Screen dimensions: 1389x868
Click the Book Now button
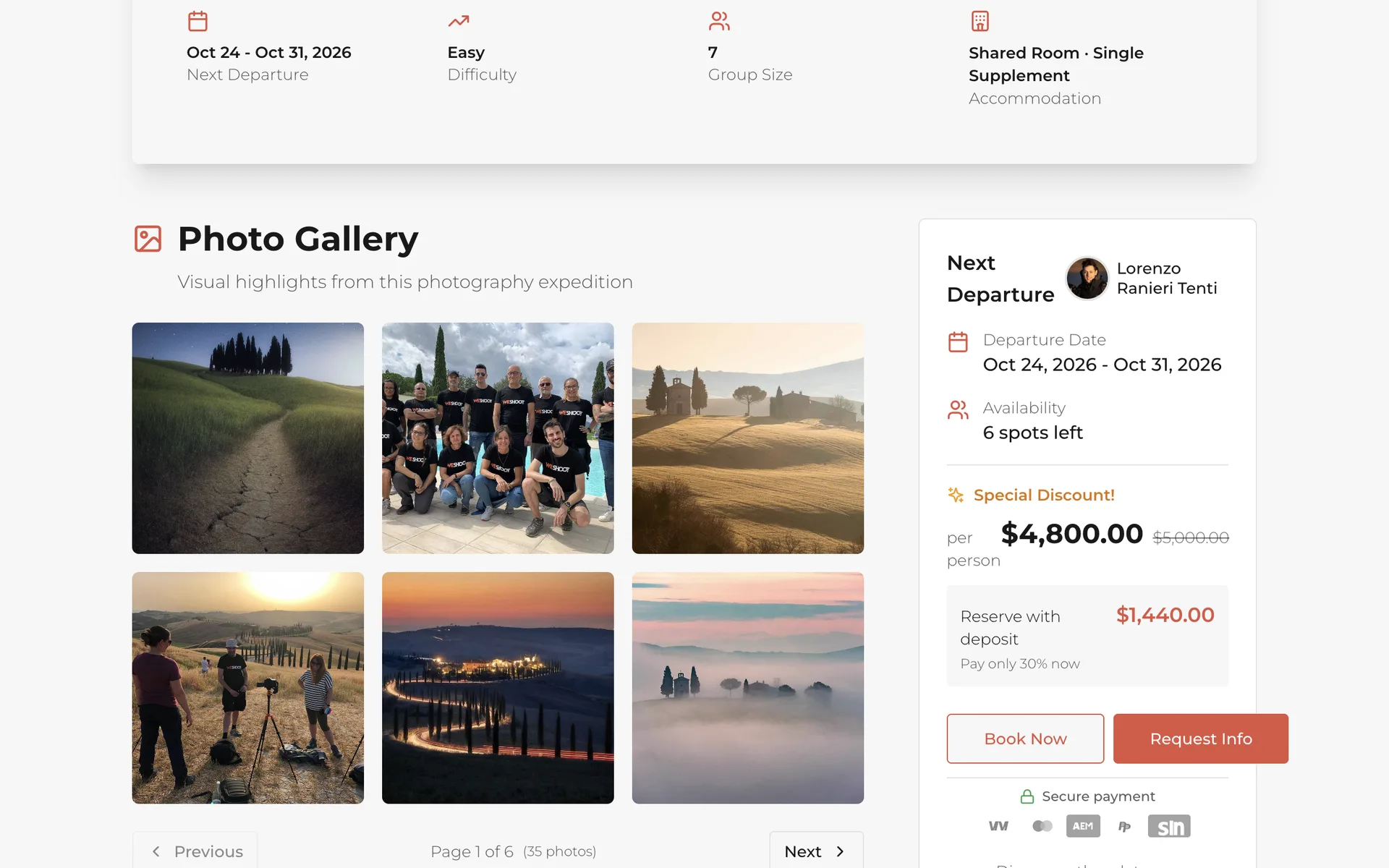(1025, 739)
